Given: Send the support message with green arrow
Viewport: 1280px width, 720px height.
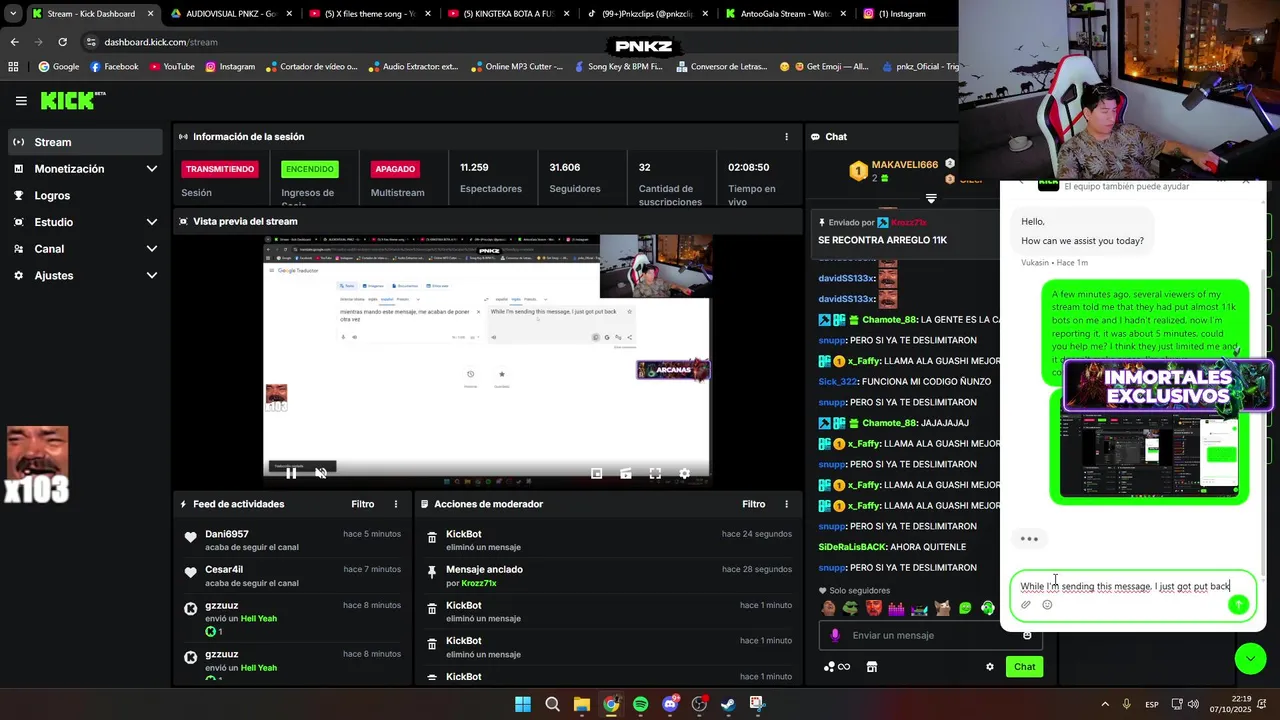Looking at the screenshot, I should (1238, 604).
